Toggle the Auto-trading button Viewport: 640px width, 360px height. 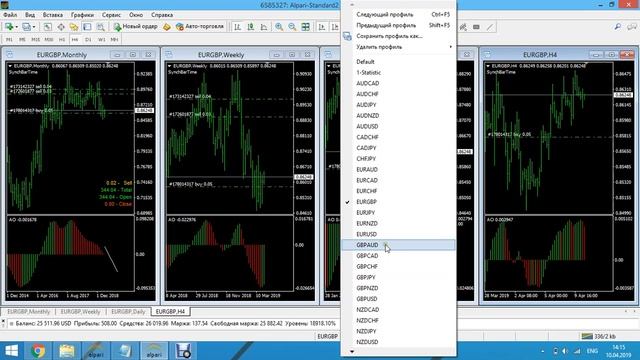pos(200,27)
